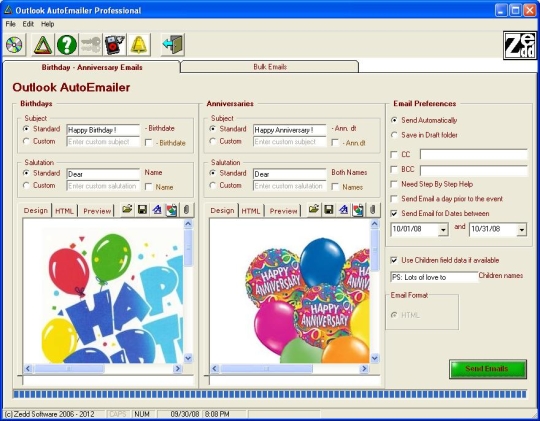Click scroll-down arrow in Anniversaries editor
Screen dimensions: 540x421
(x=375, y=358)
